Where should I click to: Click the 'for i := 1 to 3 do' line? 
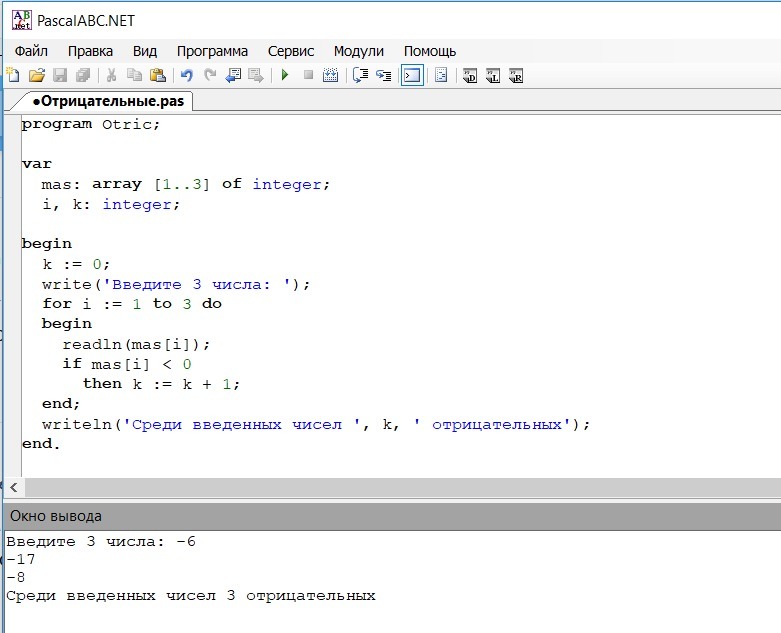(132, 304)
